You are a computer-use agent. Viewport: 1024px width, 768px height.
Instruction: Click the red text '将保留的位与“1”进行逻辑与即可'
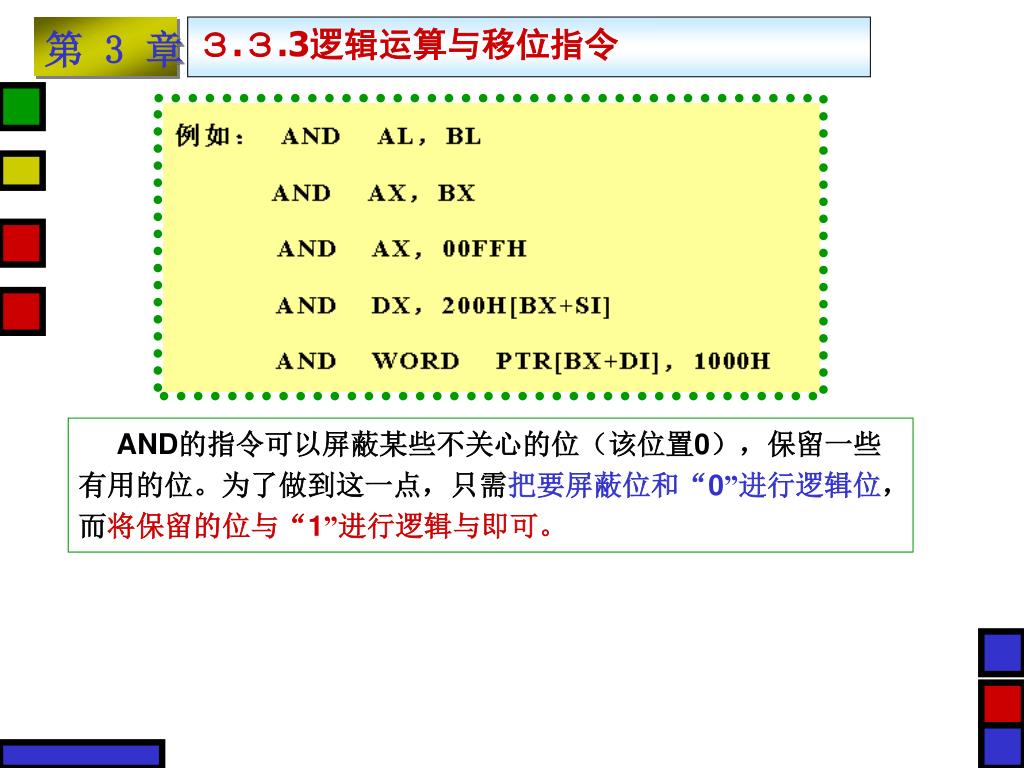point(323,525)
